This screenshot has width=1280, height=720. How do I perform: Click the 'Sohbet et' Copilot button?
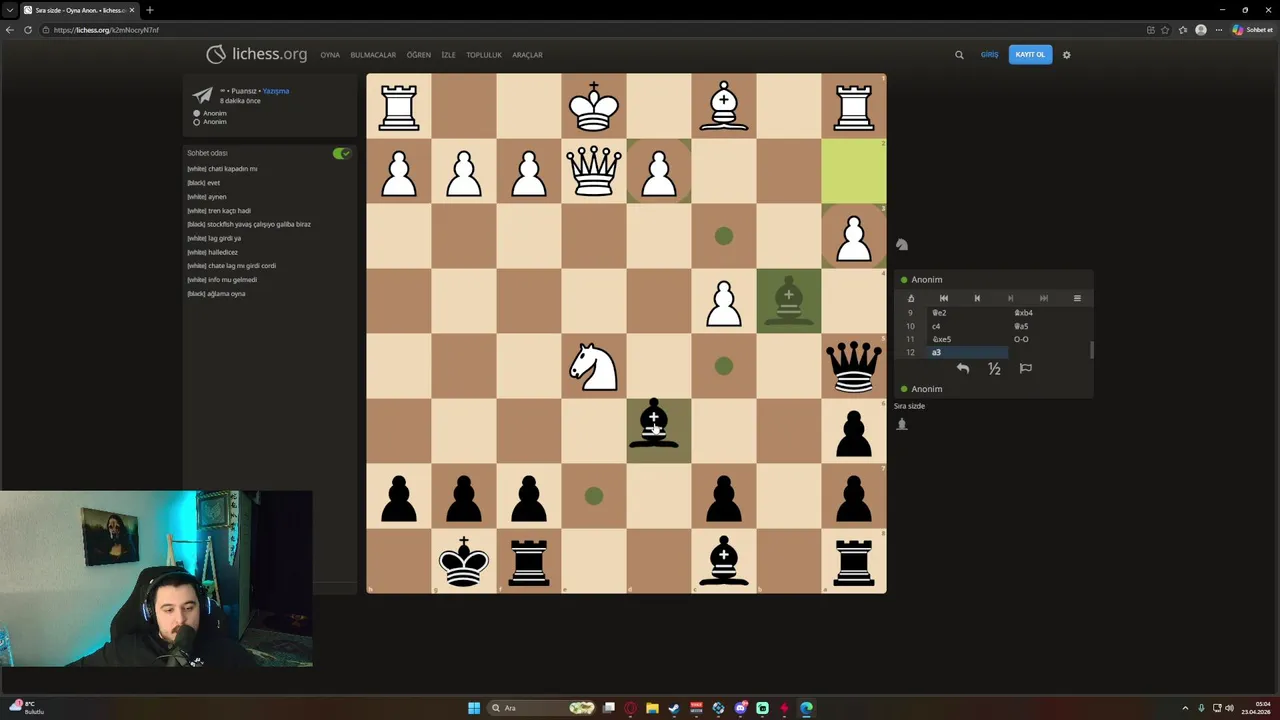click(1252, 30)
